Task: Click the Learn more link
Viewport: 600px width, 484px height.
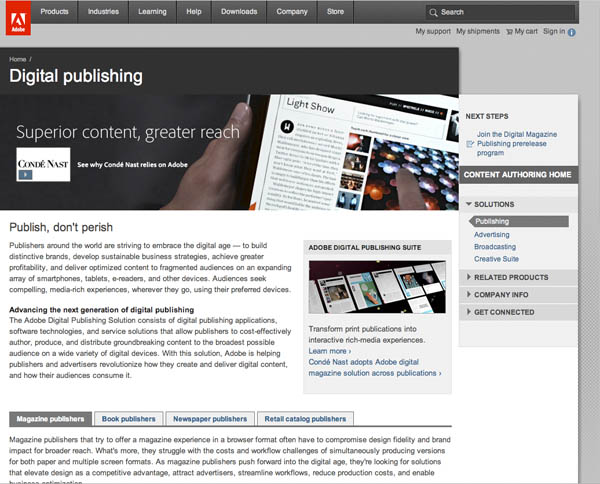Action: point(329,351)
